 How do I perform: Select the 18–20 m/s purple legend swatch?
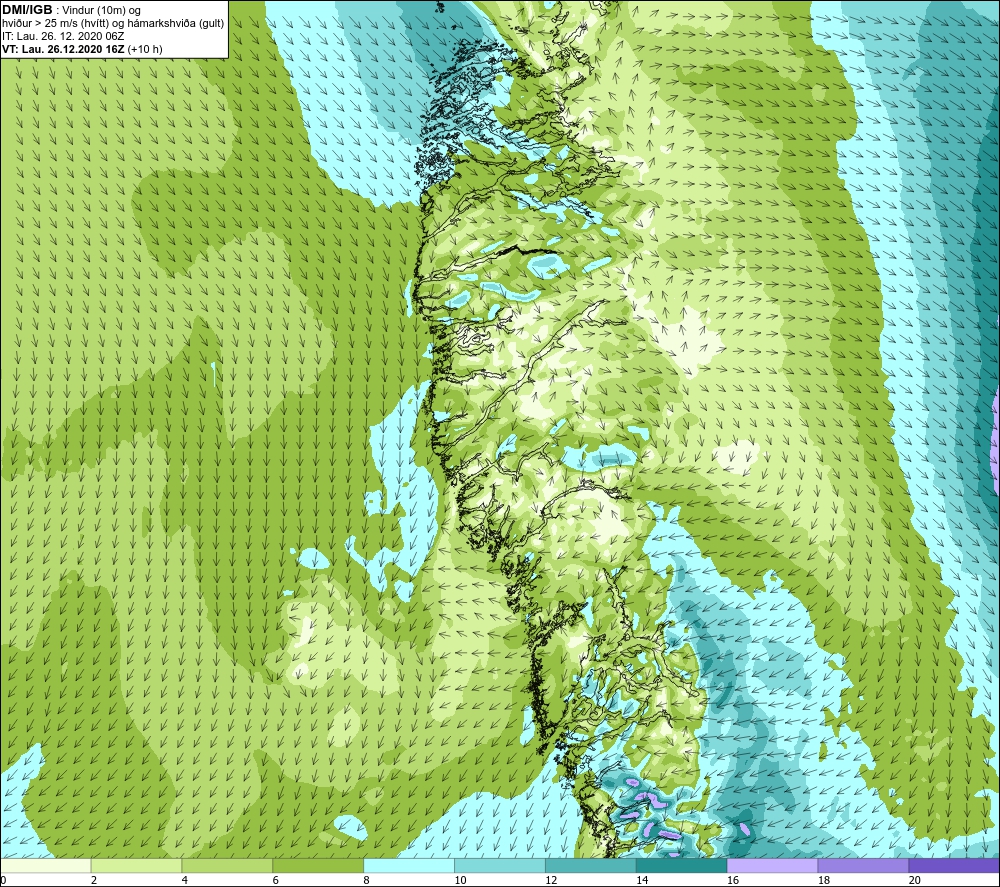(x=863, y=865)
